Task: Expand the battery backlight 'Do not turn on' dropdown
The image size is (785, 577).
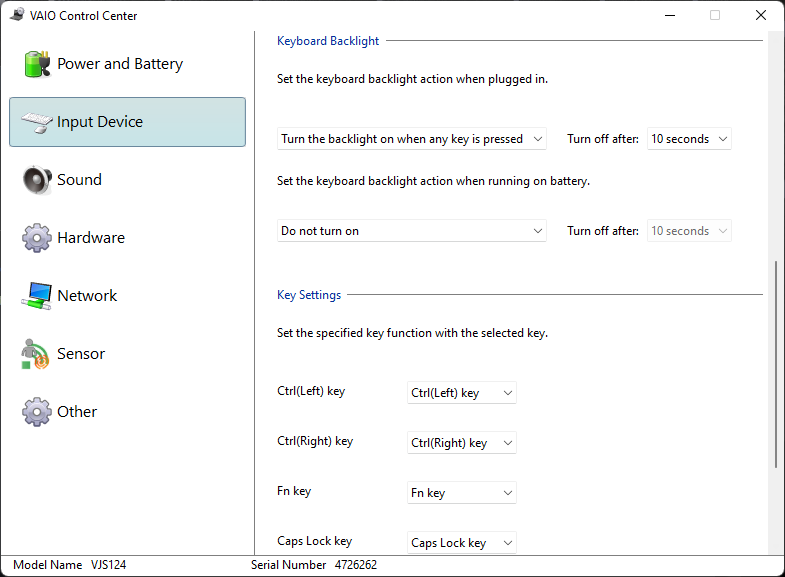Action: pos(412,231)
